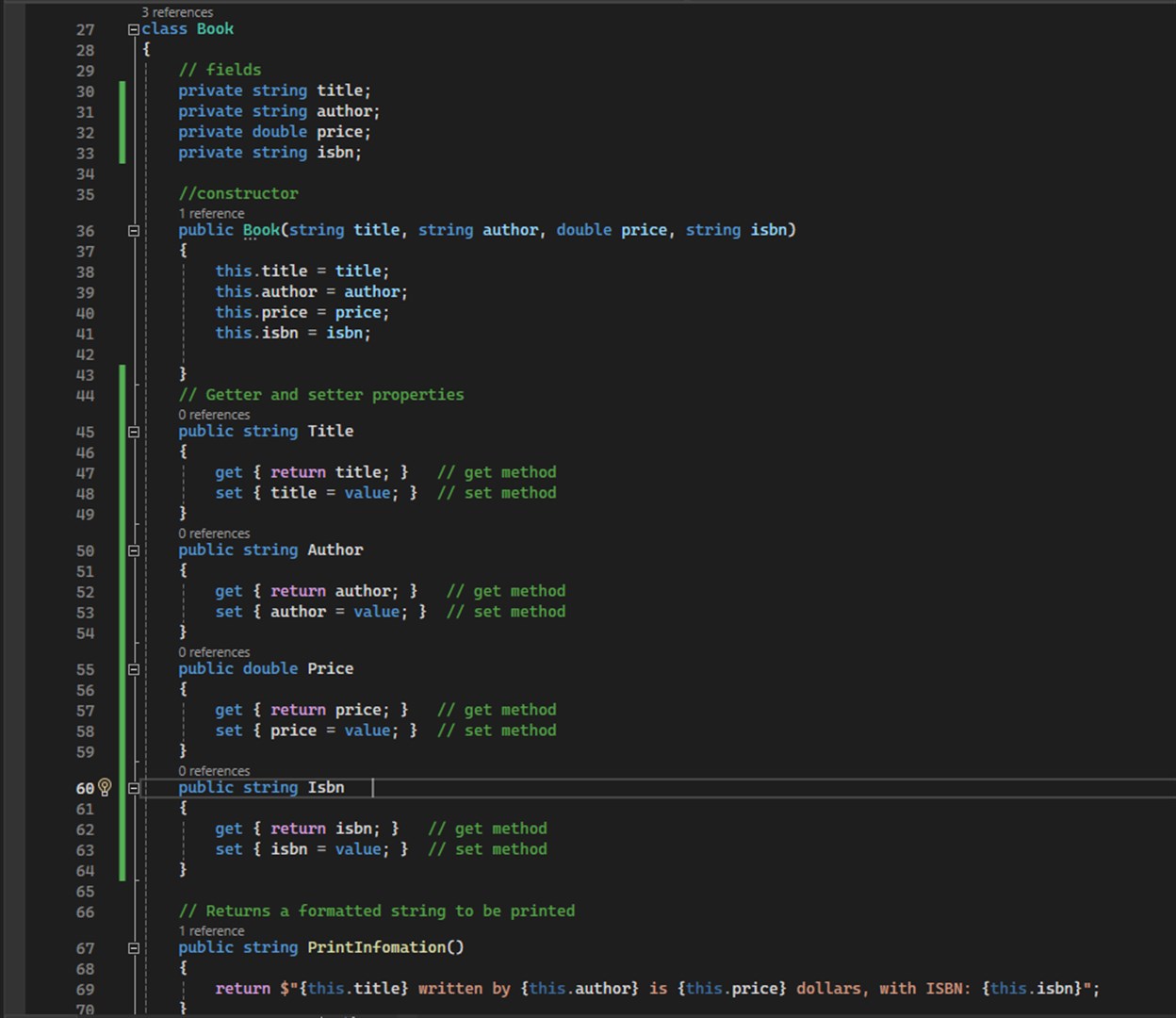The height and width of the screenshot is (1018, 1176).
Task: Click the '// Returns a formatted string' comment
Action: coord(377,911)
